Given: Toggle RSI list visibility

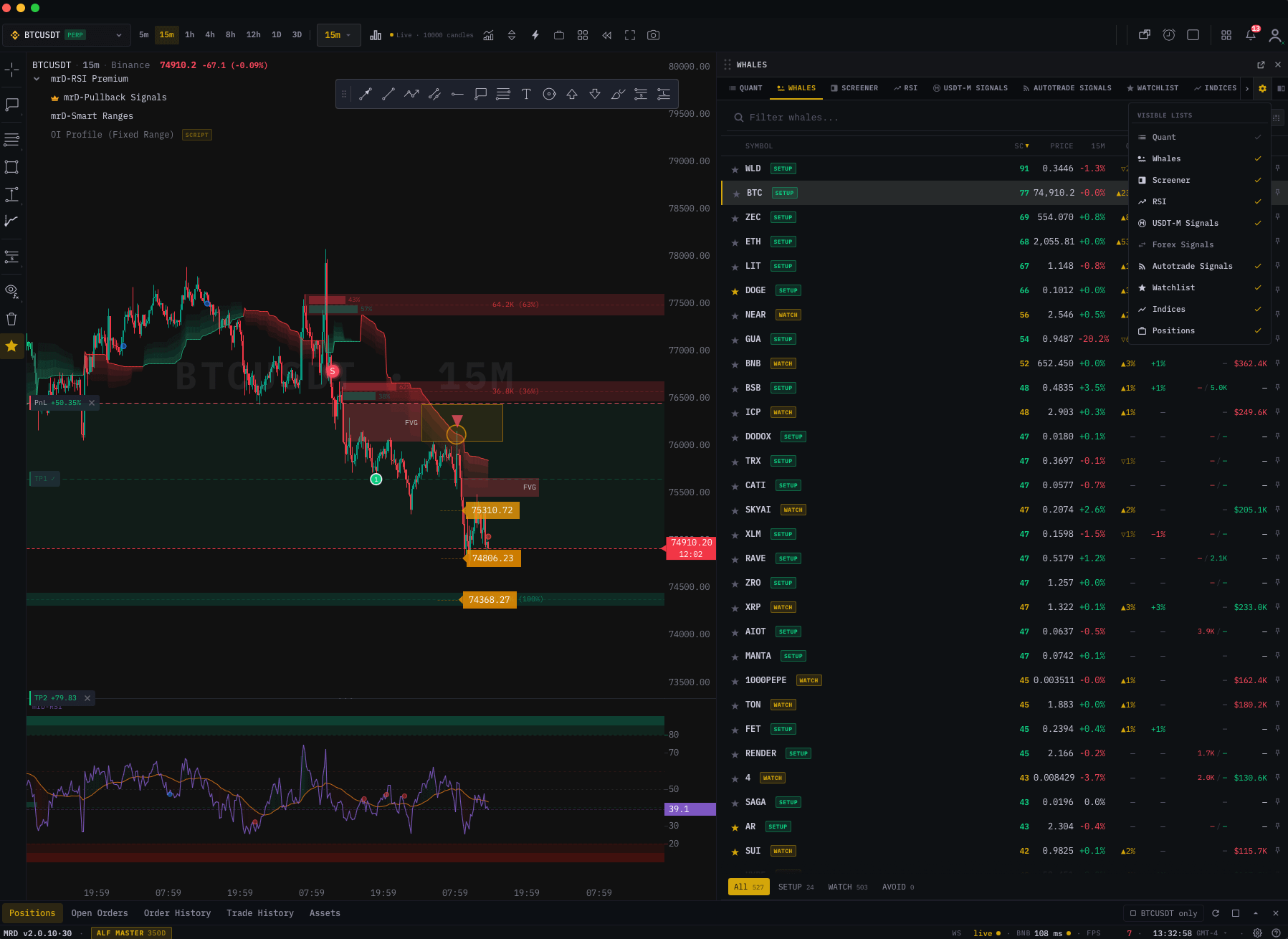Looking at the screenshot, I should (1200, 201).
